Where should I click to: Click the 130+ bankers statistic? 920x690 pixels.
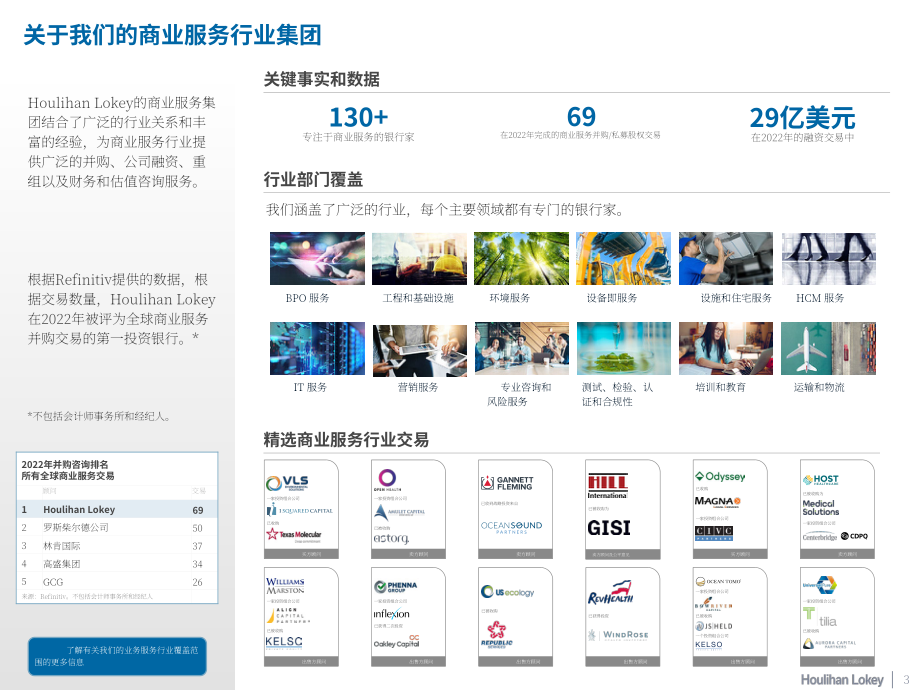coord(358,117)
